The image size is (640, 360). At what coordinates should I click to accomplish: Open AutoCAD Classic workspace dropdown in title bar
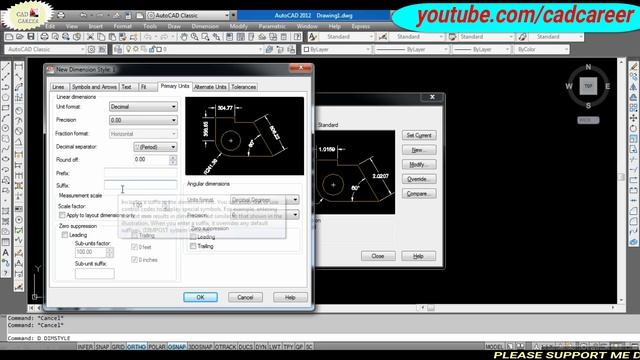(x=188, y=16)
